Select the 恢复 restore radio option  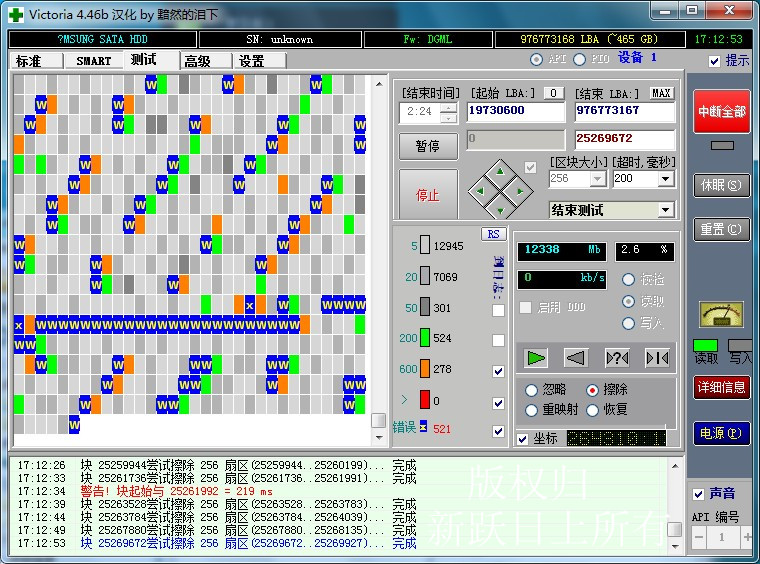coord(592,410)
